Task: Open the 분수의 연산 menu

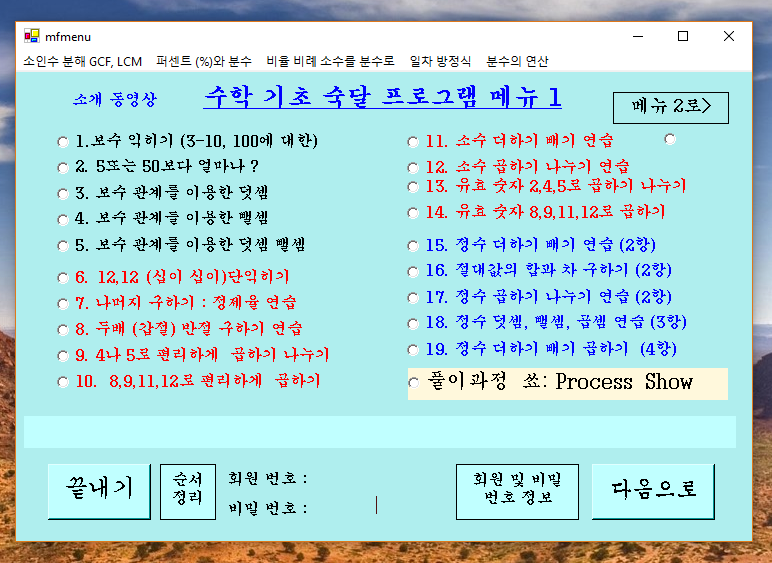Action: [x=517, y=61]
